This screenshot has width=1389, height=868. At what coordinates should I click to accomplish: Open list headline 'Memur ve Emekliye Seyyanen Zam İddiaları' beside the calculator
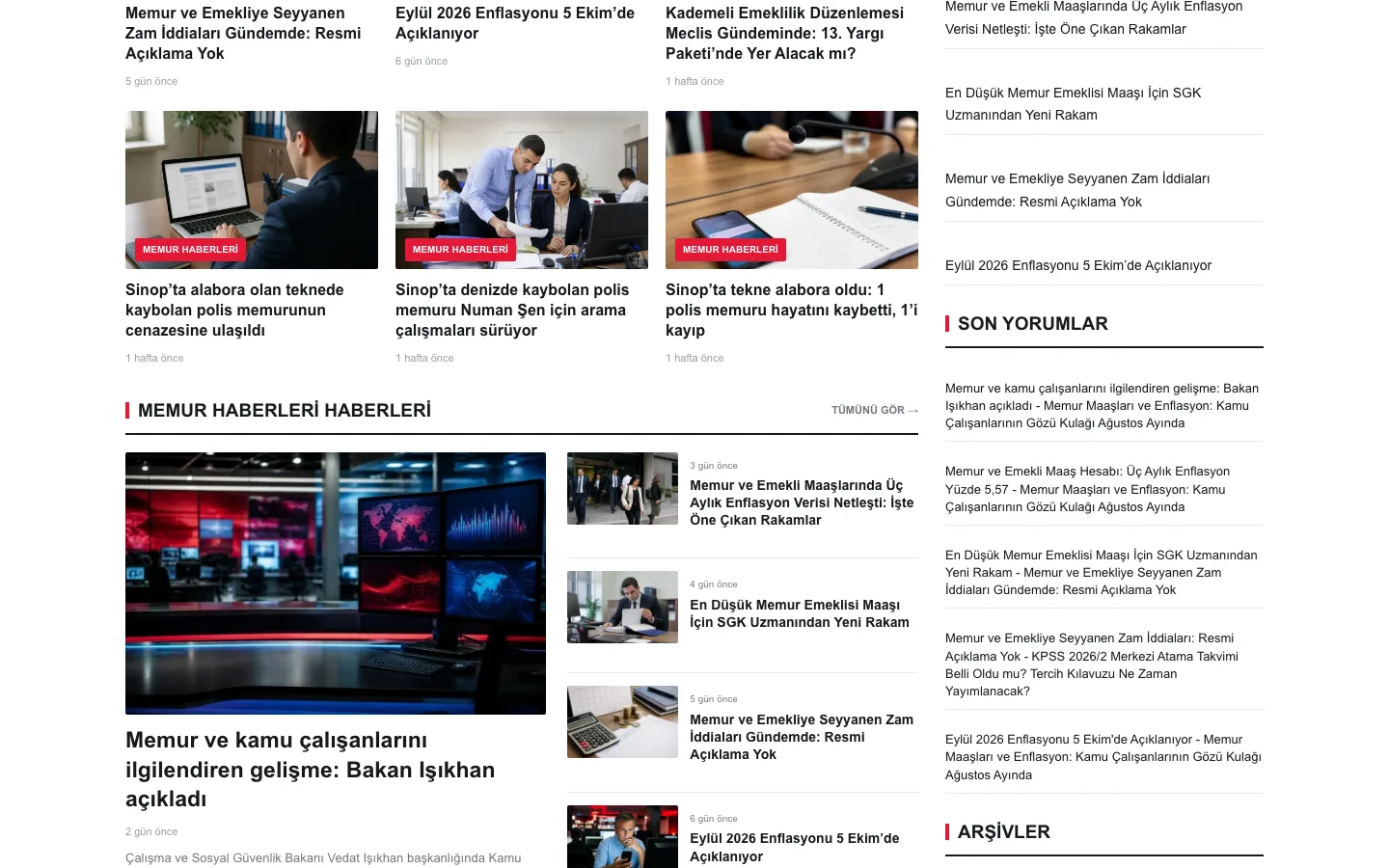point(802,737)
